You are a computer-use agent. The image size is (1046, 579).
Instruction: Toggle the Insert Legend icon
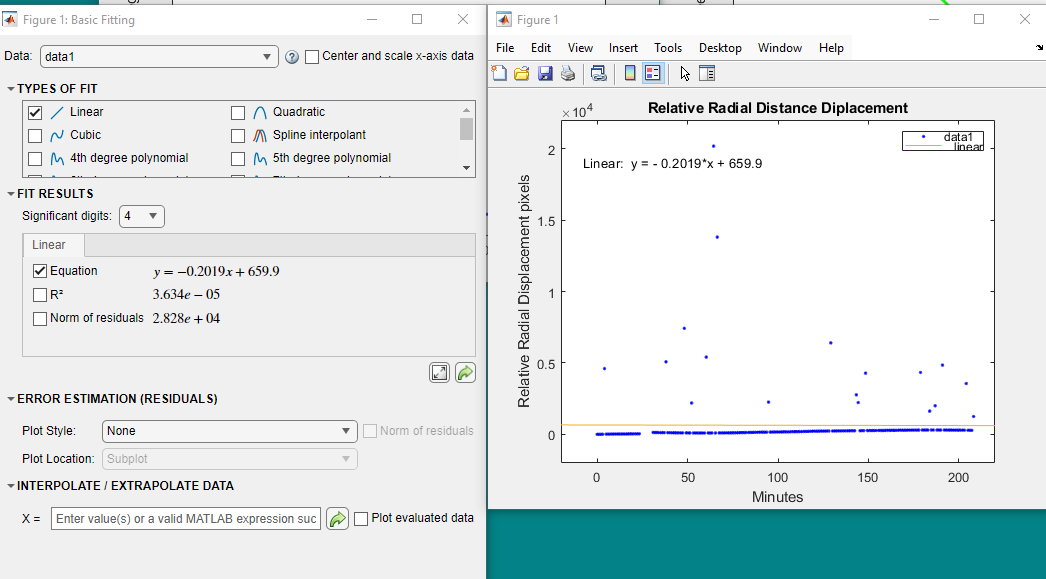[x=653, y=73]
